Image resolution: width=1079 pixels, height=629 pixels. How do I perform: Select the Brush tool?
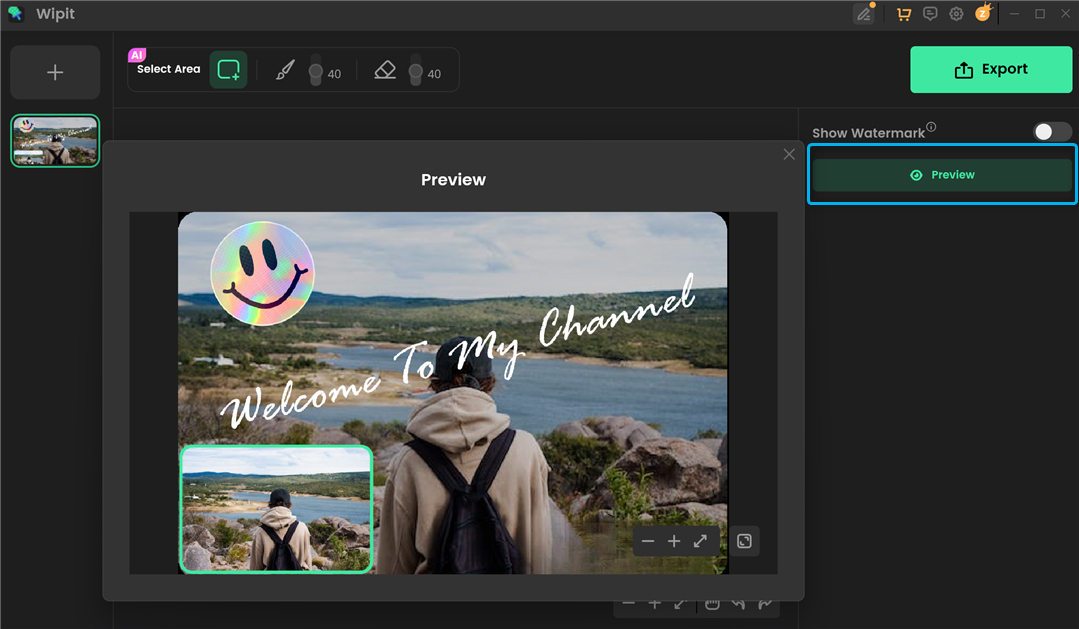coord(285,69)
